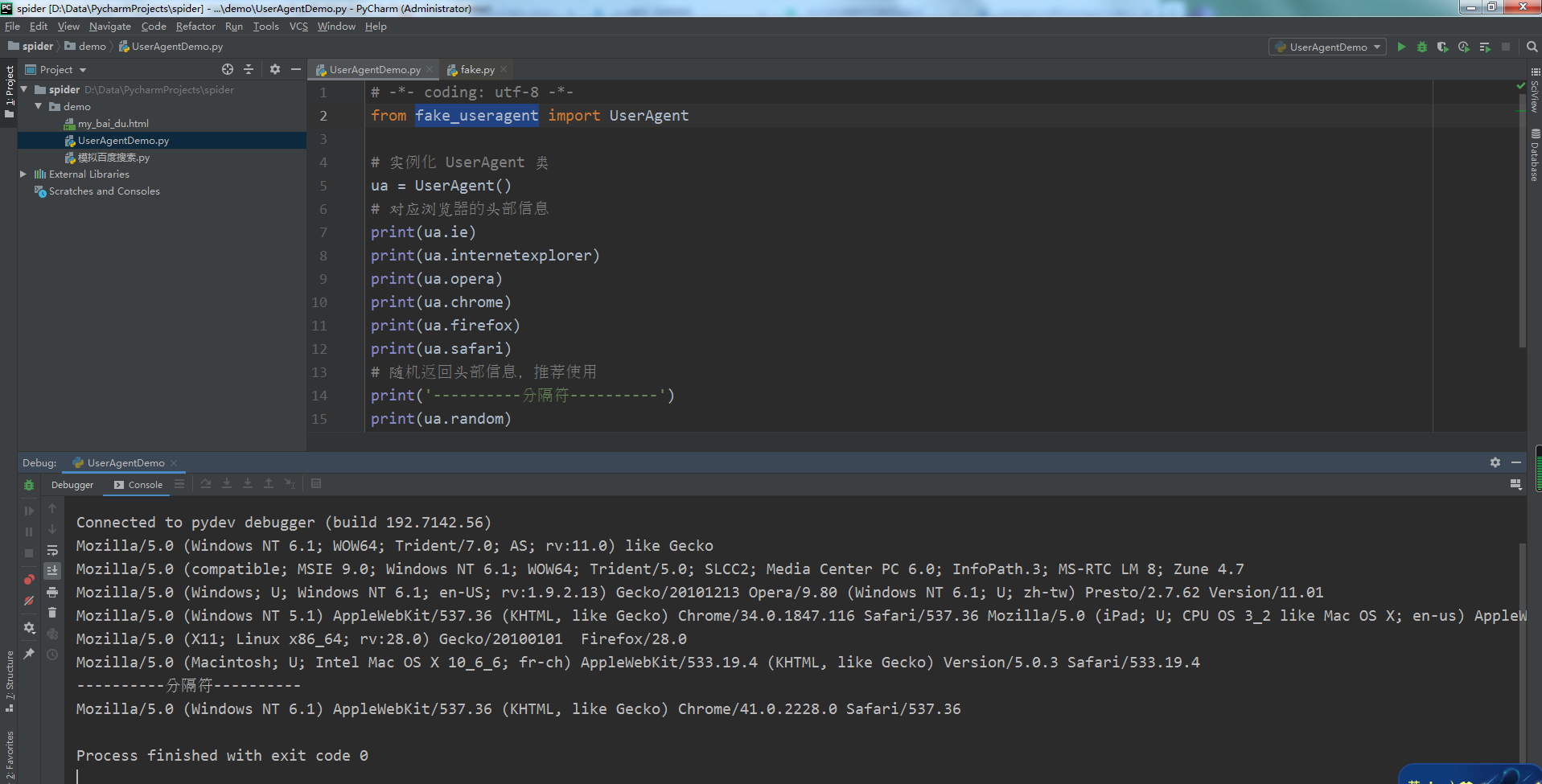Screen dimensions: 1542x784
Task: Open Project panel settings gear
Action: (275, 69)
